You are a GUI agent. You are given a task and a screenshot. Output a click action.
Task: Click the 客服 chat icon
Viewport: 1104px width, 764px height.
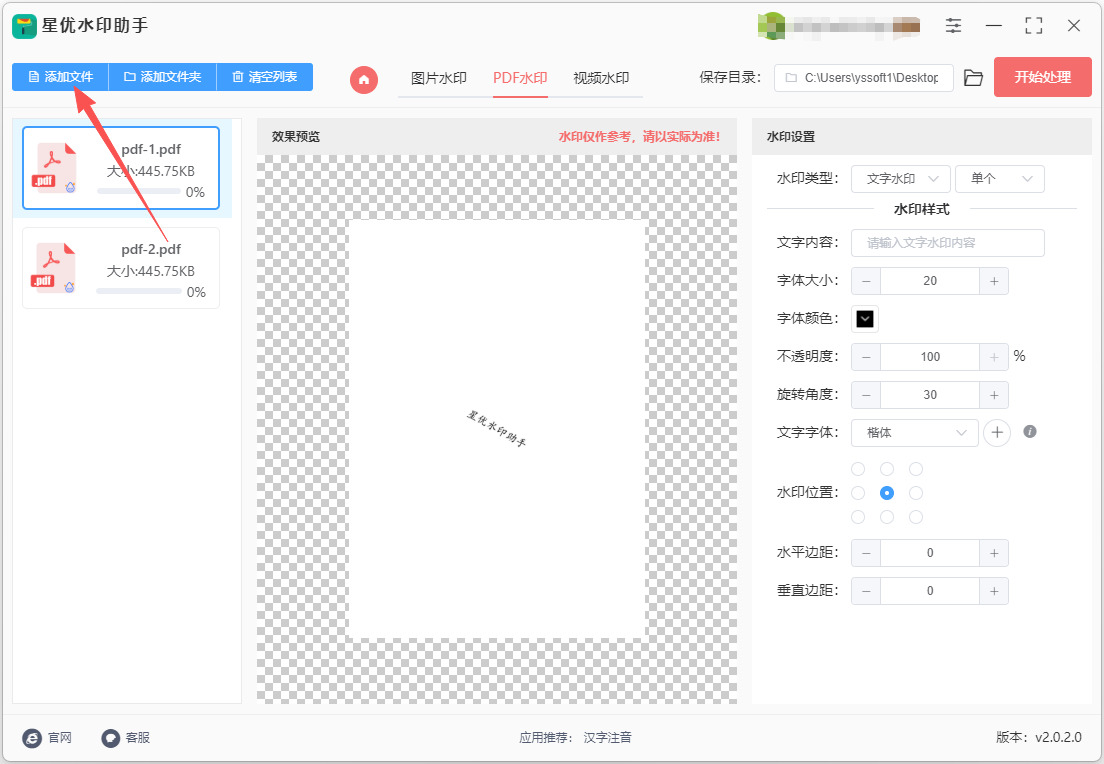point(111,738)
